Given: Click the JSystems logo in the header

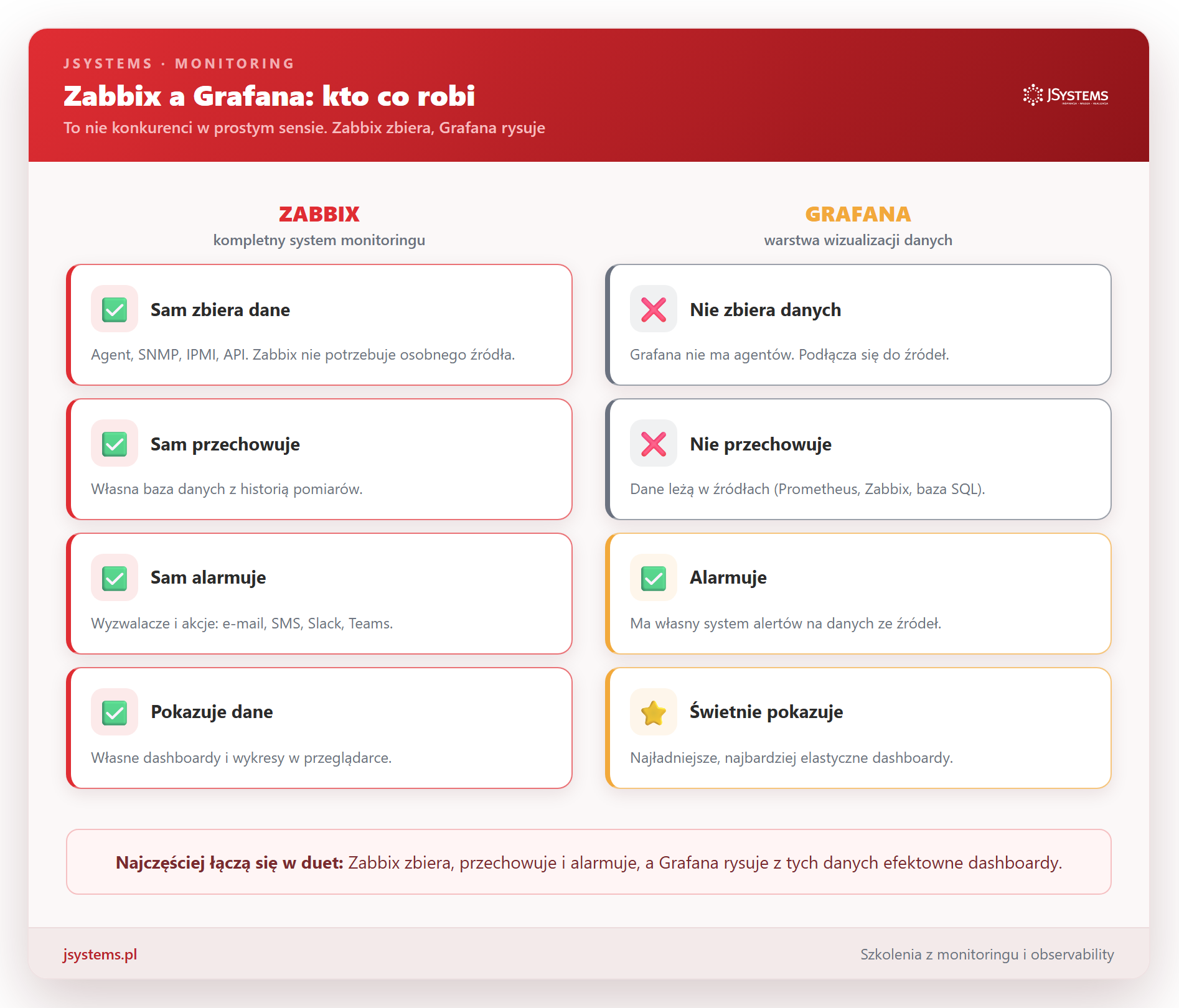Looking at the screenshot, I should click(x=1065, y=95).
